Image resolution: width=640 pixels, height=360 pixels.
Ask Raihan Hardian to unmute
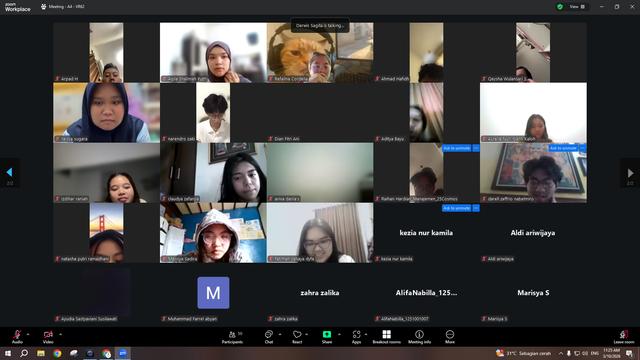(x=456, y=148)
